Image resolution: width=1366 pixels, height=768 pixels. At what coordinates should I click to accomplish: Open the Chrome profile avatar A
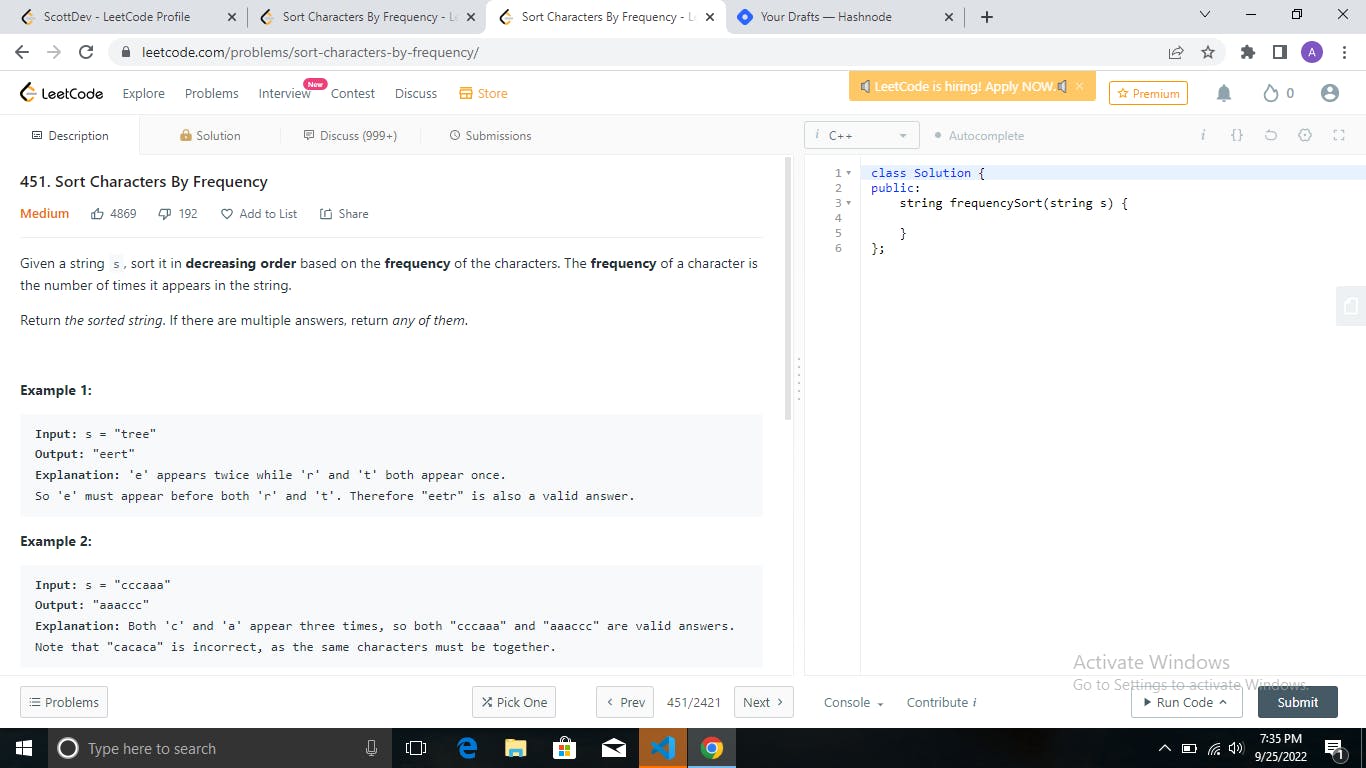click(x=1312, y=52)
